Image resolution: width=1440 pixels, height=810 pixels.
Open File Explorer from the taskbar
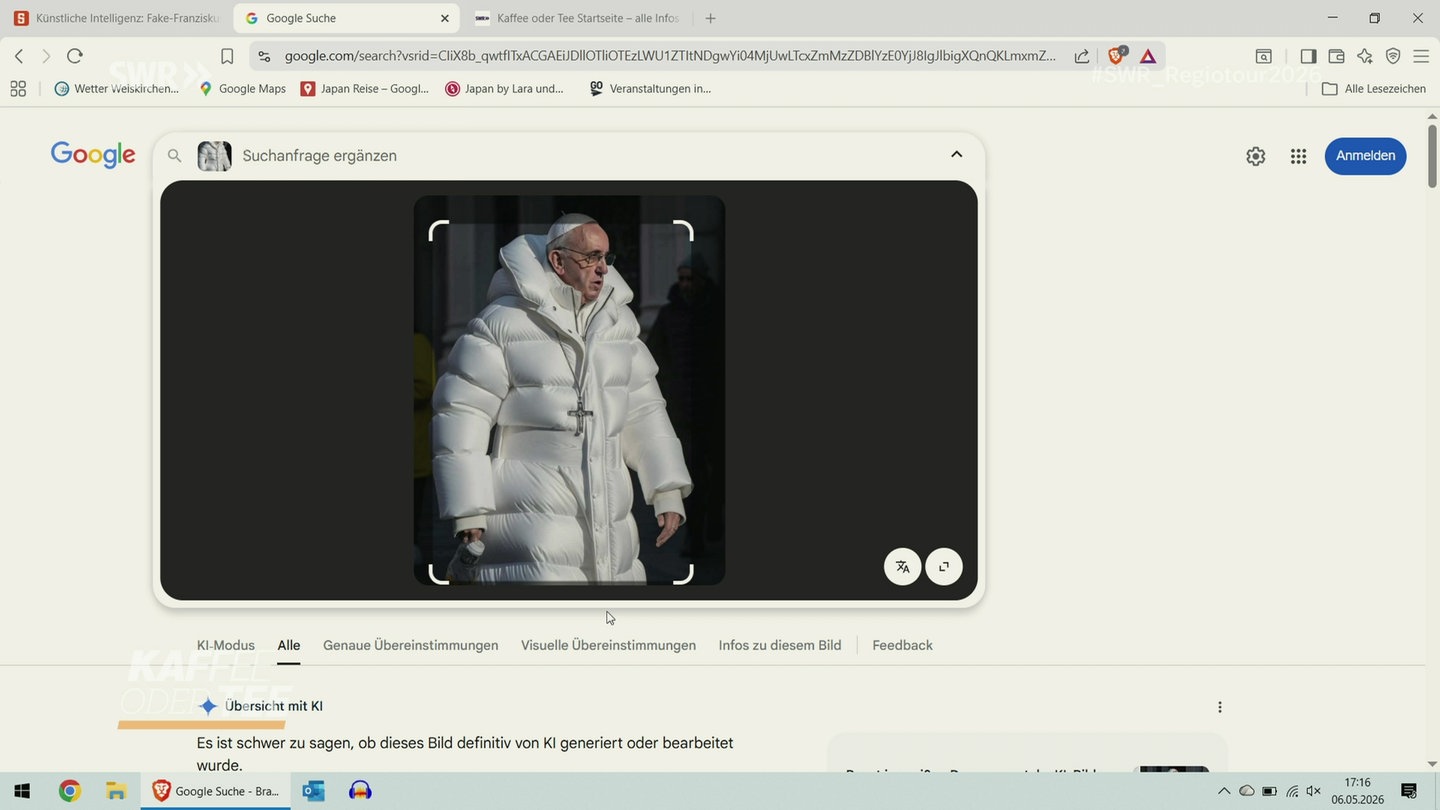pos(115,791)
